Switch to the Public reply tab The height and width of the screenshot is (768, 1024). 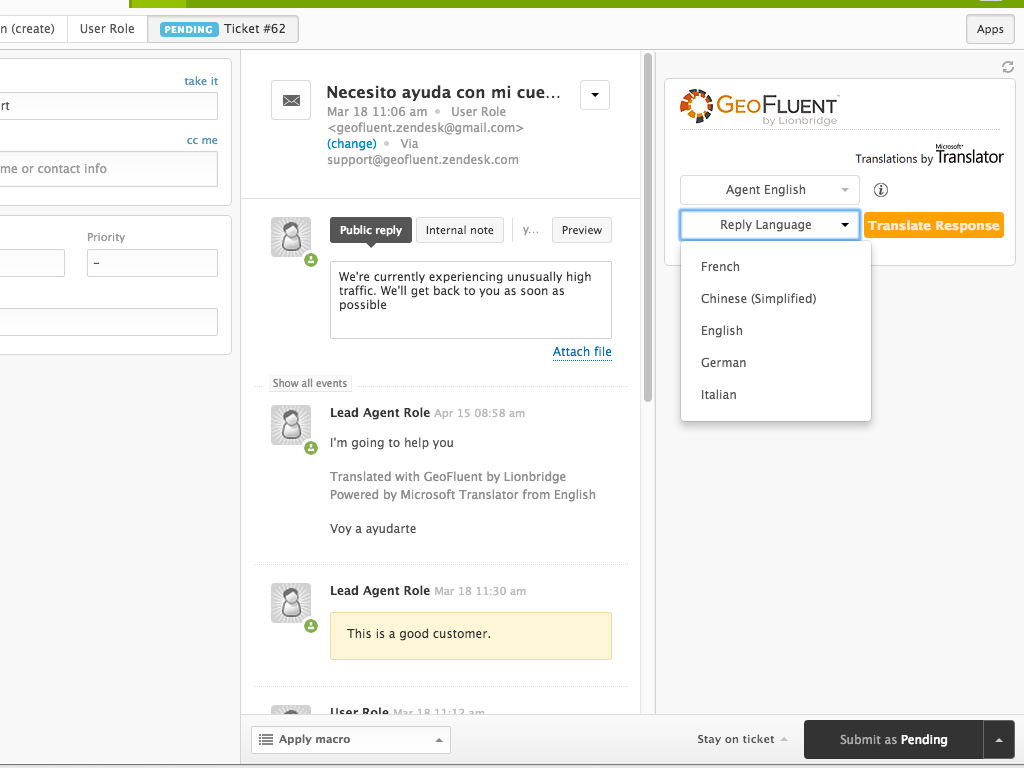click(371, 230)
